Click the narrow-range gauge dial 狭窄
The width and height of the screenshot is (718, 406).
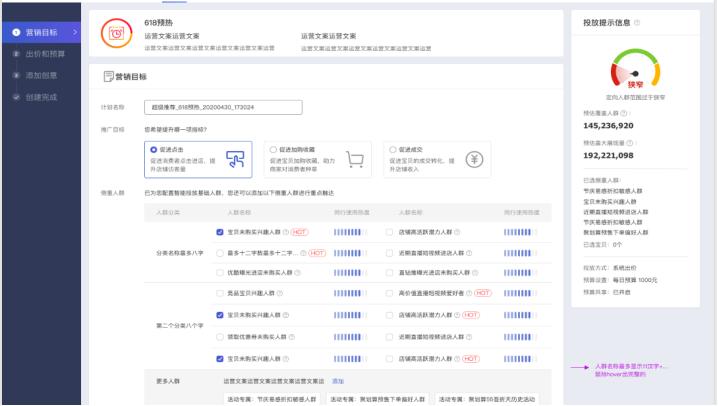635,69
